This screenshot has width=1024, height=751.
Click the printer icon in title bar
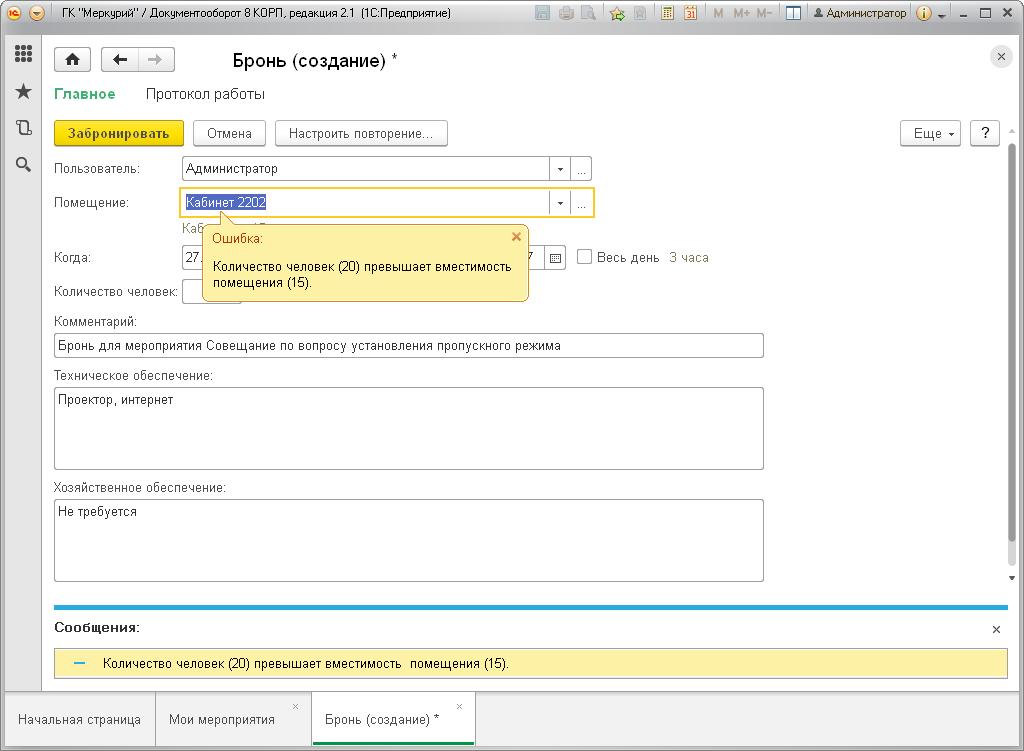[566, 13]
